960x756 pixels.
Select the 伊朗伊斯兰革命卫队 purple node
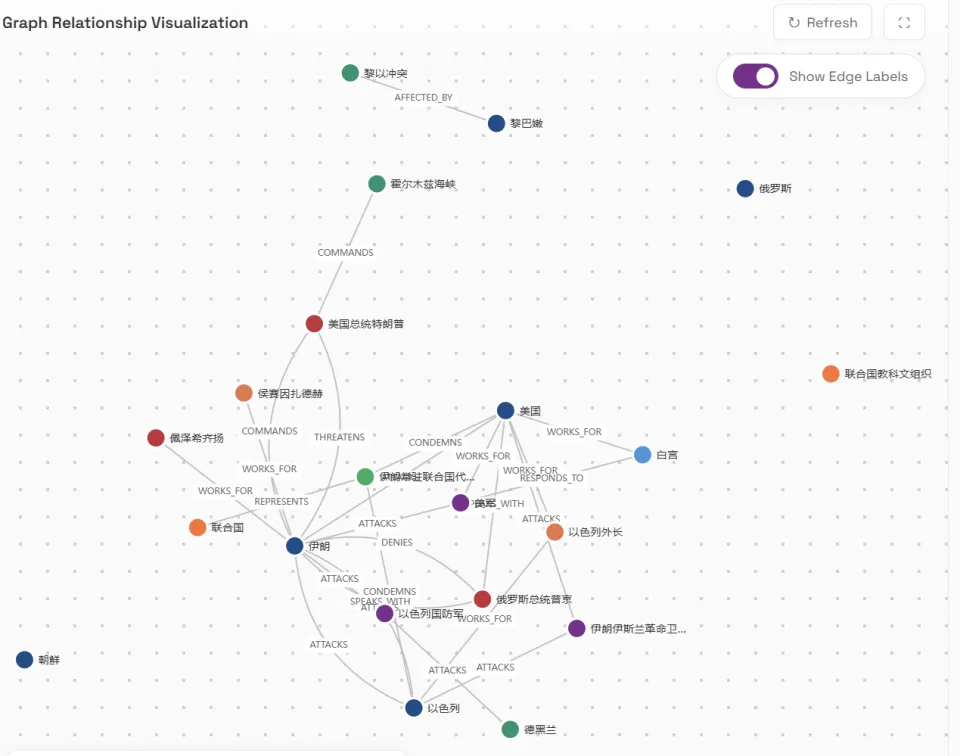(x=577, y=629)
